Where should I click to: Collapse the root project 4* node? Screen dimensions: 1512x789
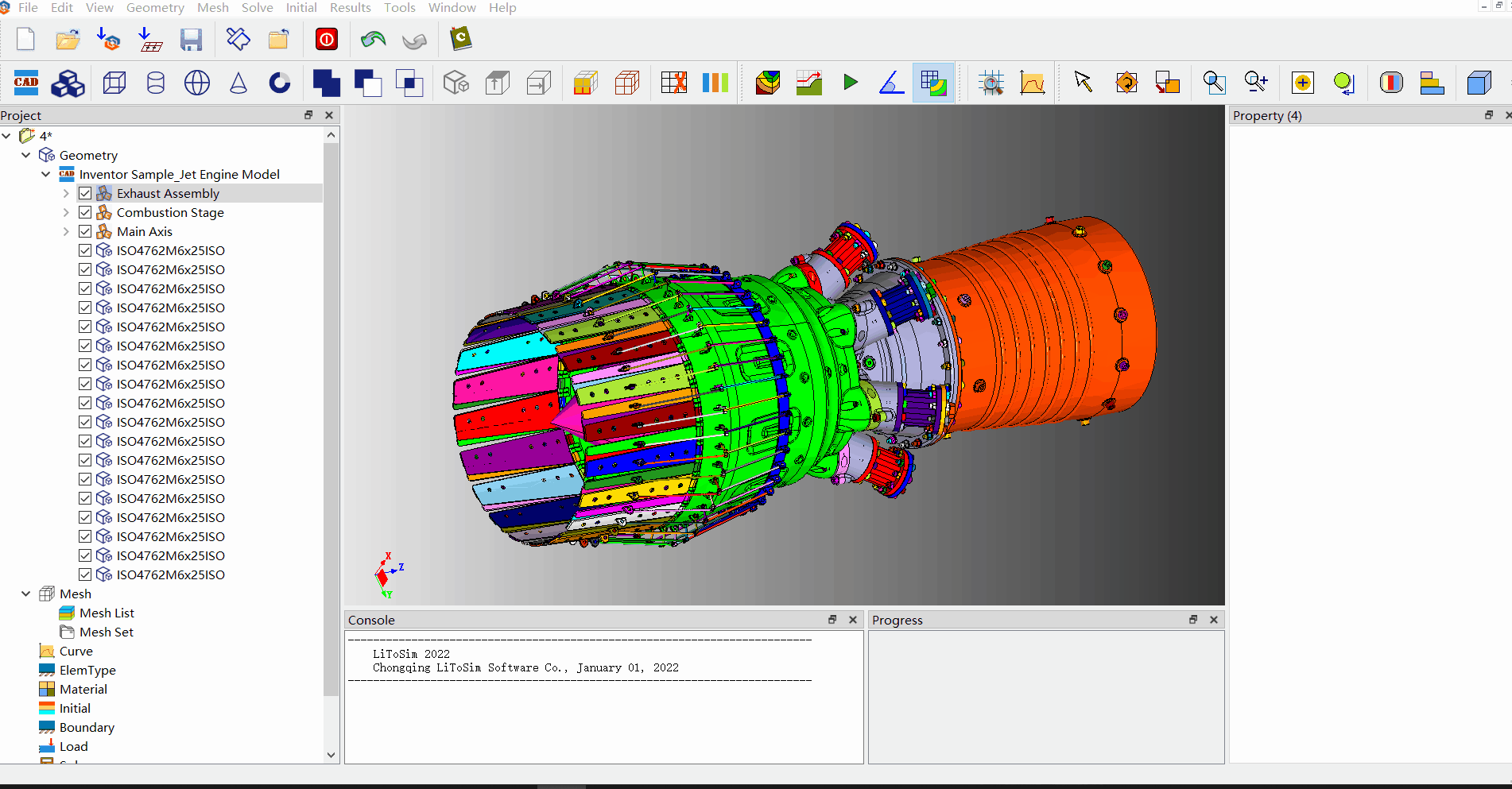(x=6, y=136)
